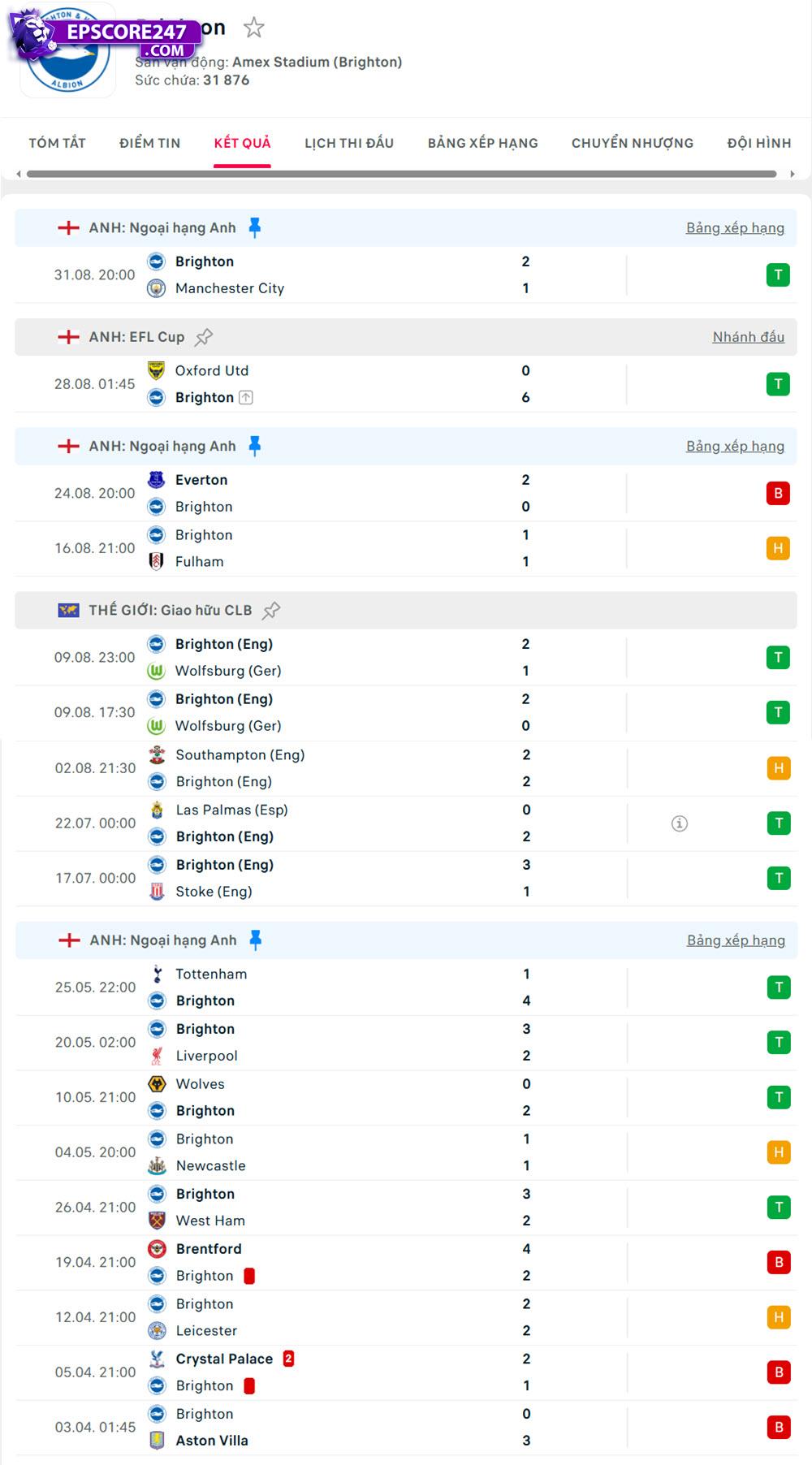Open the Bảng xếp hạng link for Premier League
Image resolution: width=812 pixels, height=1465 pixels.
pyautogui.click(x=735, y=227)
